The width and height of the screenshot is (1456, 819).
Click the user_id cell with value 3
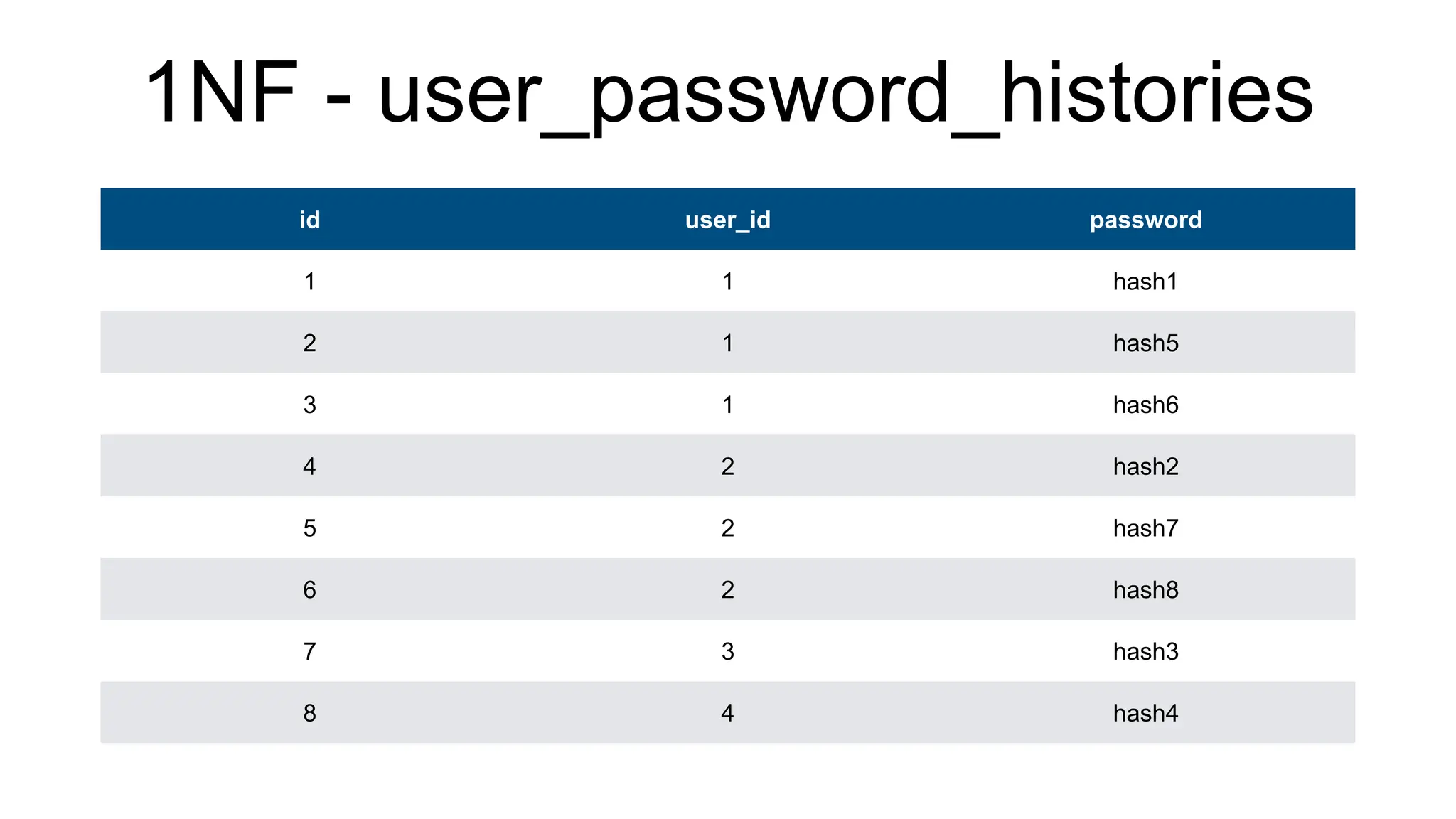coord(727,651)
